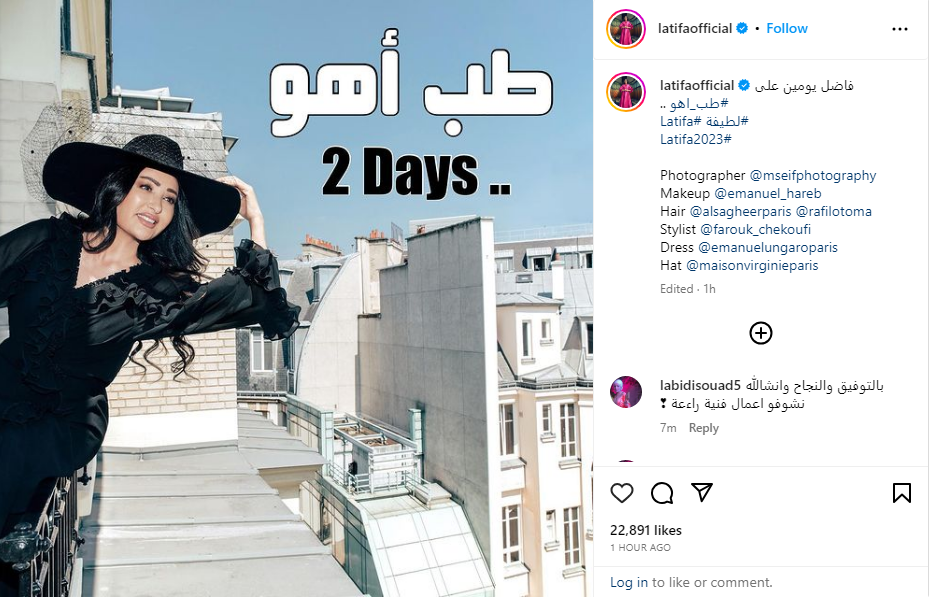Open the @emanuel_hareb makeup link

pos(768,193)
